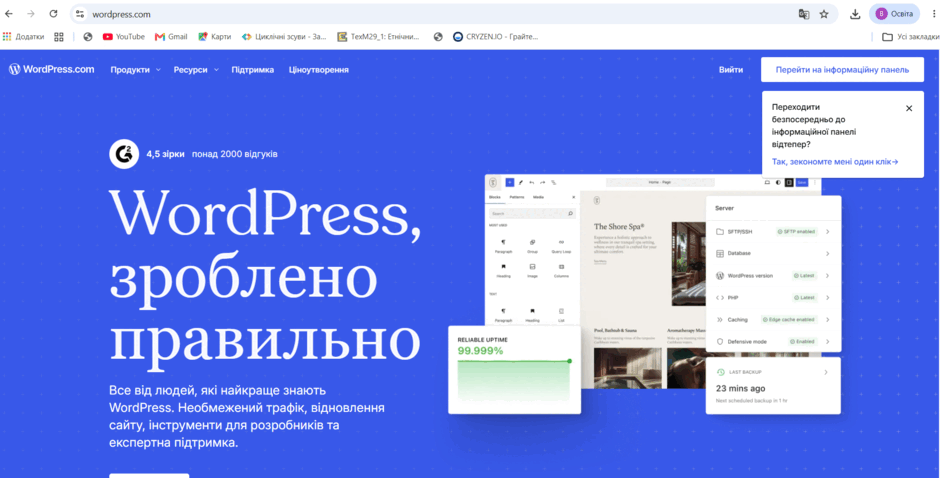Click the Group block icon
940x478 pixels.
532,242
